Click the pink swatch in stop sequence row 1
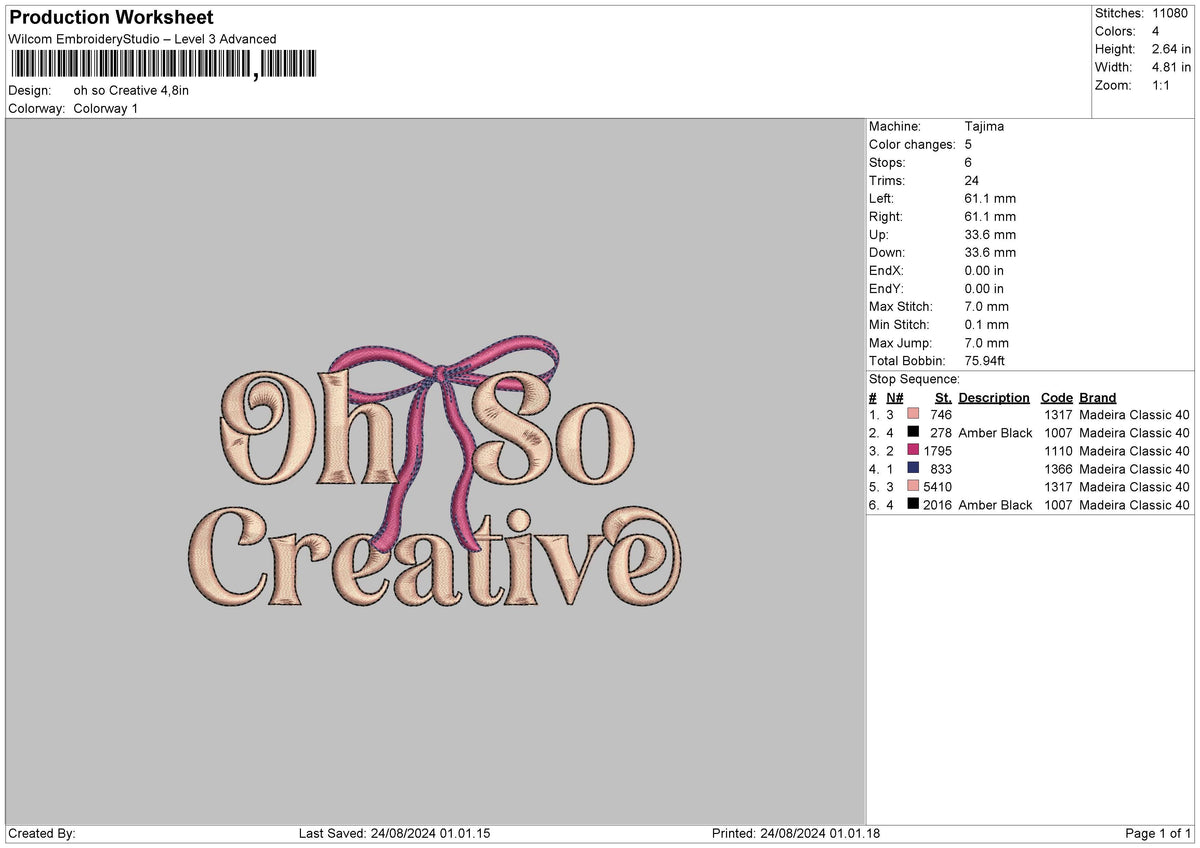 click(913, 415)
